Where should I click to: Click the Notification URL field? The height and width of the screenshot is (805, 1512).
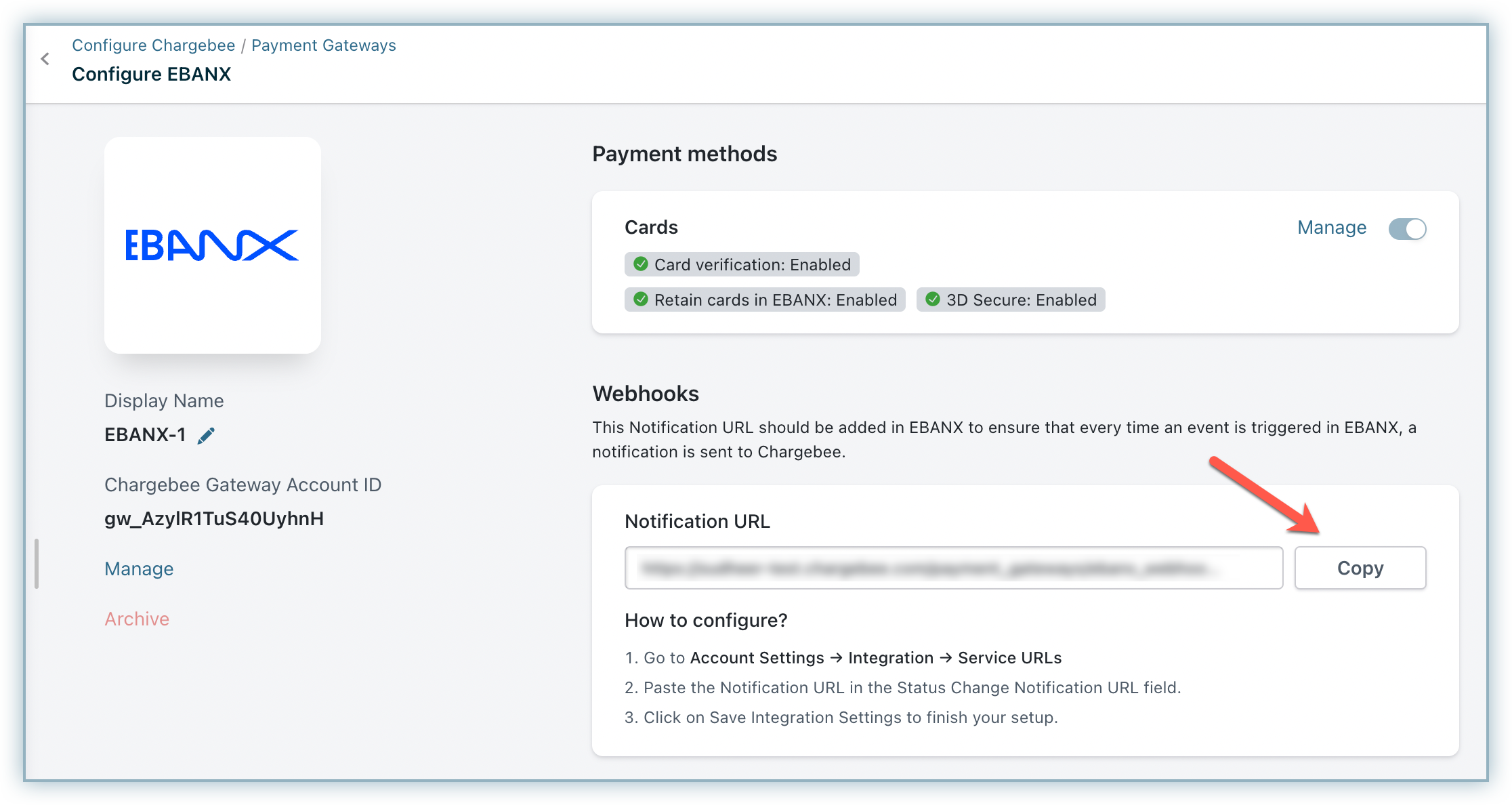pyautogui.click(x=953, y=568)
